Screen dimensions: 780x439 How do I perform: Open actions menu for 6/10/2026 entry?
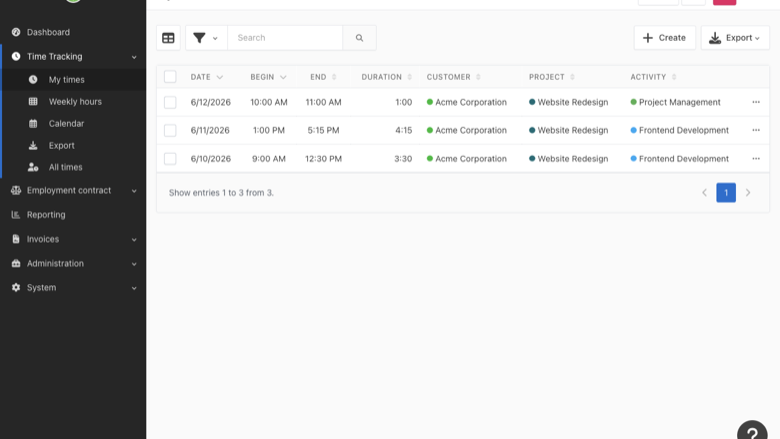[x=756, y=159]
